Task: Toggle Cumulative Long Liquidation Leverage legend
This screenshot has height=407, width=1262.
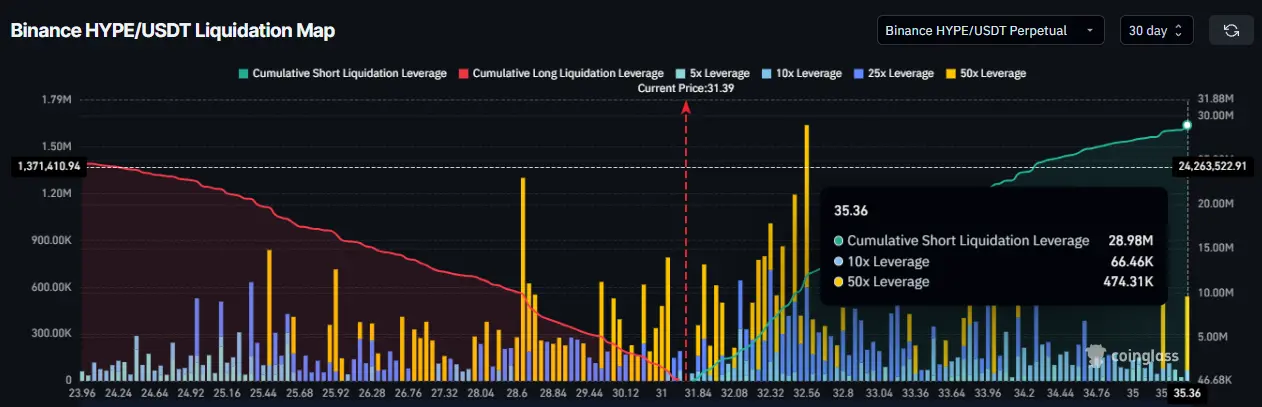Action: [561, 73]
